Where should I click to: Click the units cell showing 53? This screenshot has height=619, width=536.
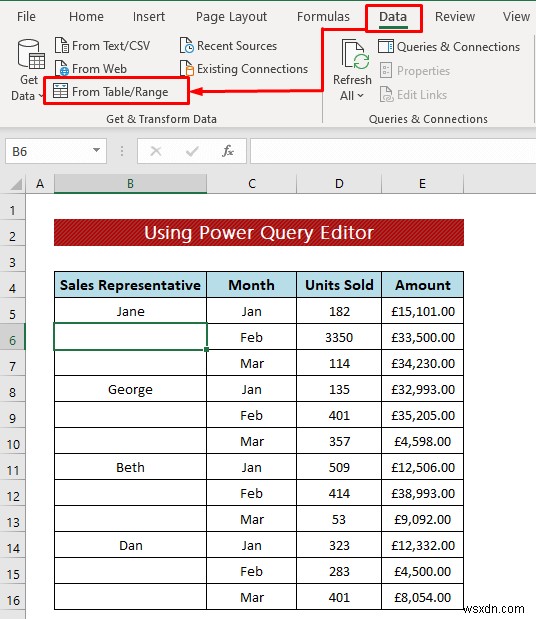[339, 519]
